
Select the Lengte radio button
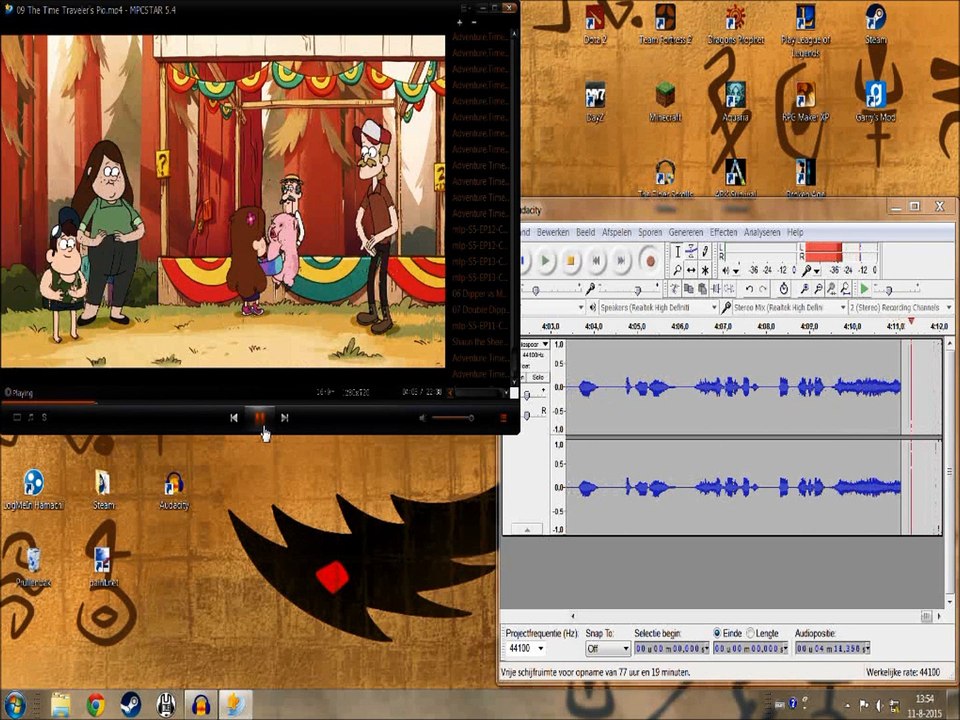click(x=750, y=633)
